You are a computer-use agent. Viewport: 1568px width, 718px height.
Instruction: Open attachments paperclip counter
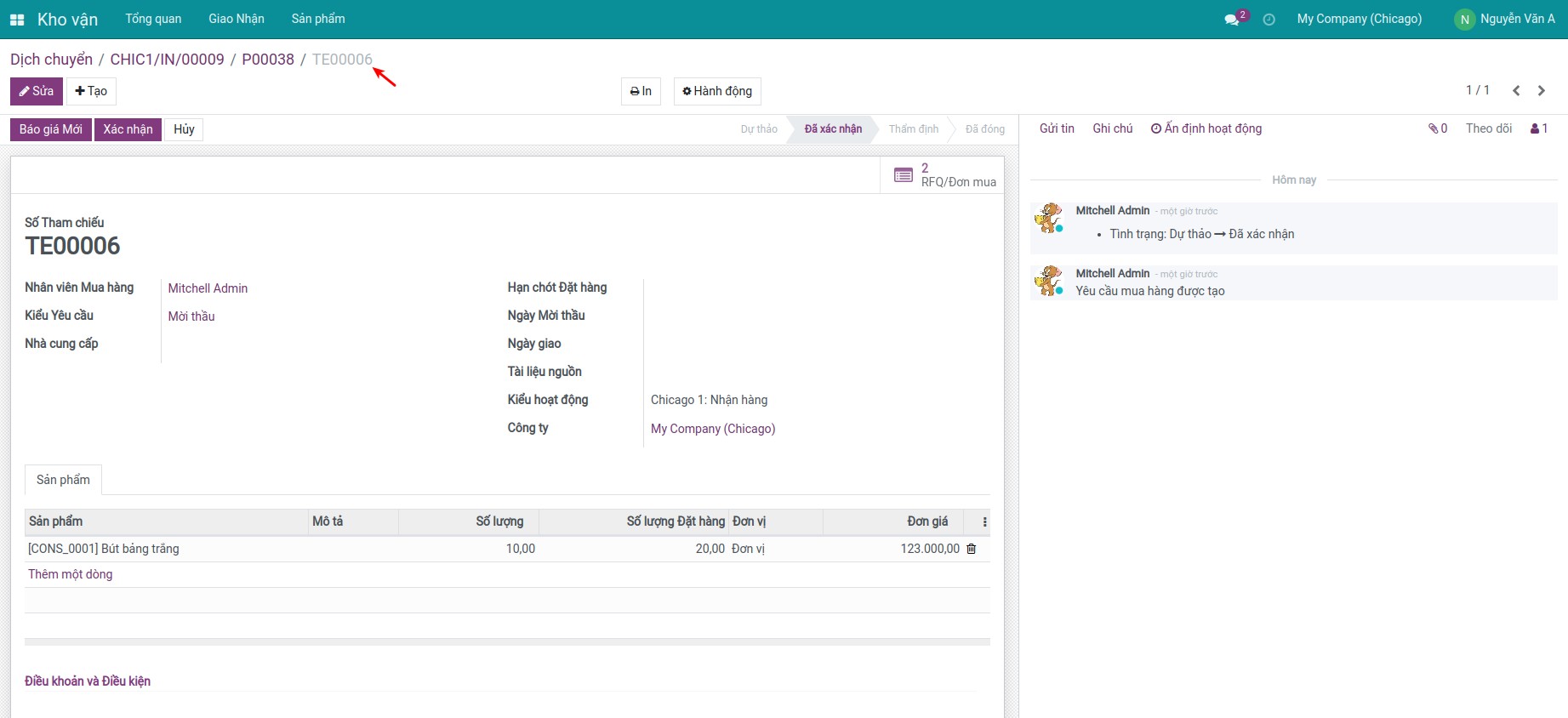point(1437,128)
